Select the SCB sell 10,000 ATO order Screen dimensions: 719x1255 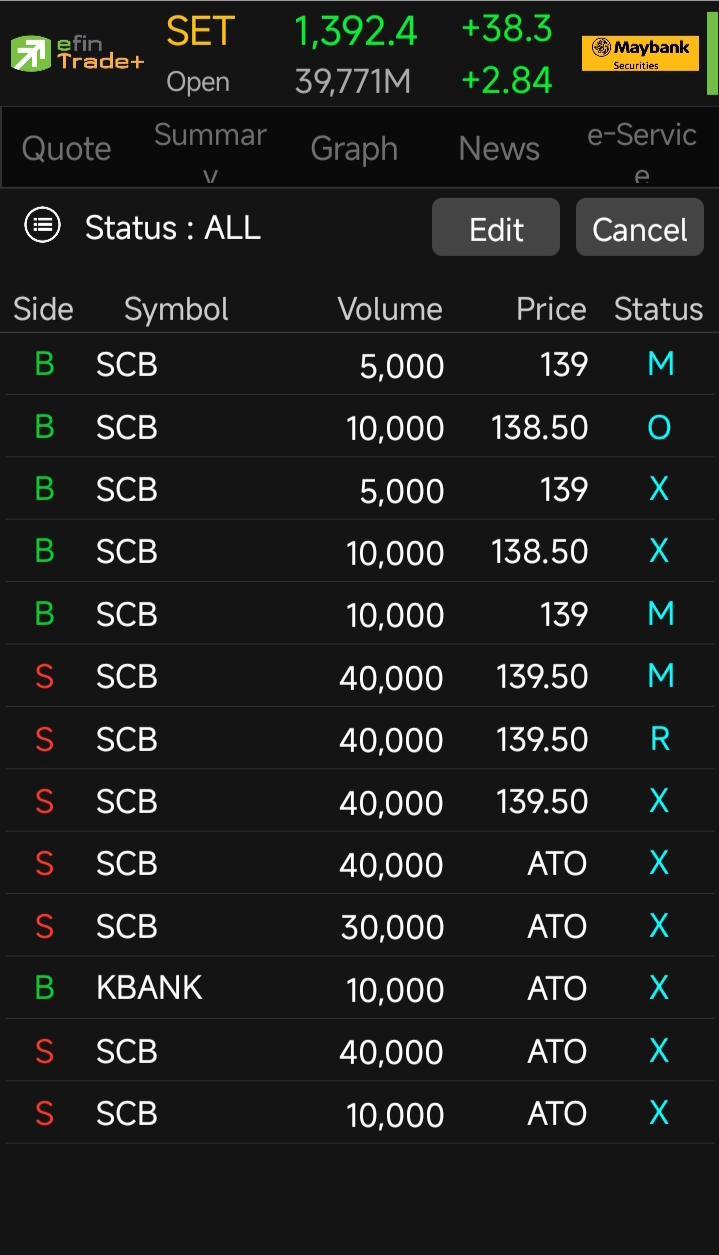tap(360, 1113)
